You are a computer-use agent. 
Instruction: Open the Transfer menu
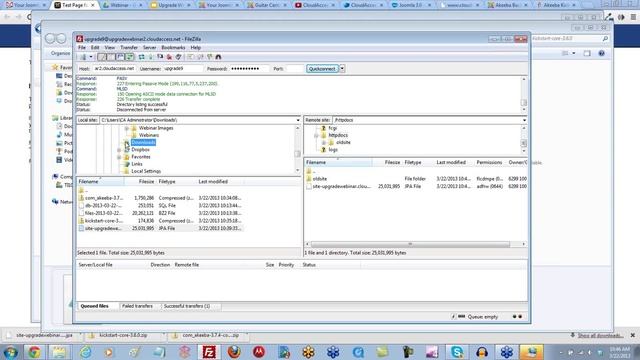point(129,48)
